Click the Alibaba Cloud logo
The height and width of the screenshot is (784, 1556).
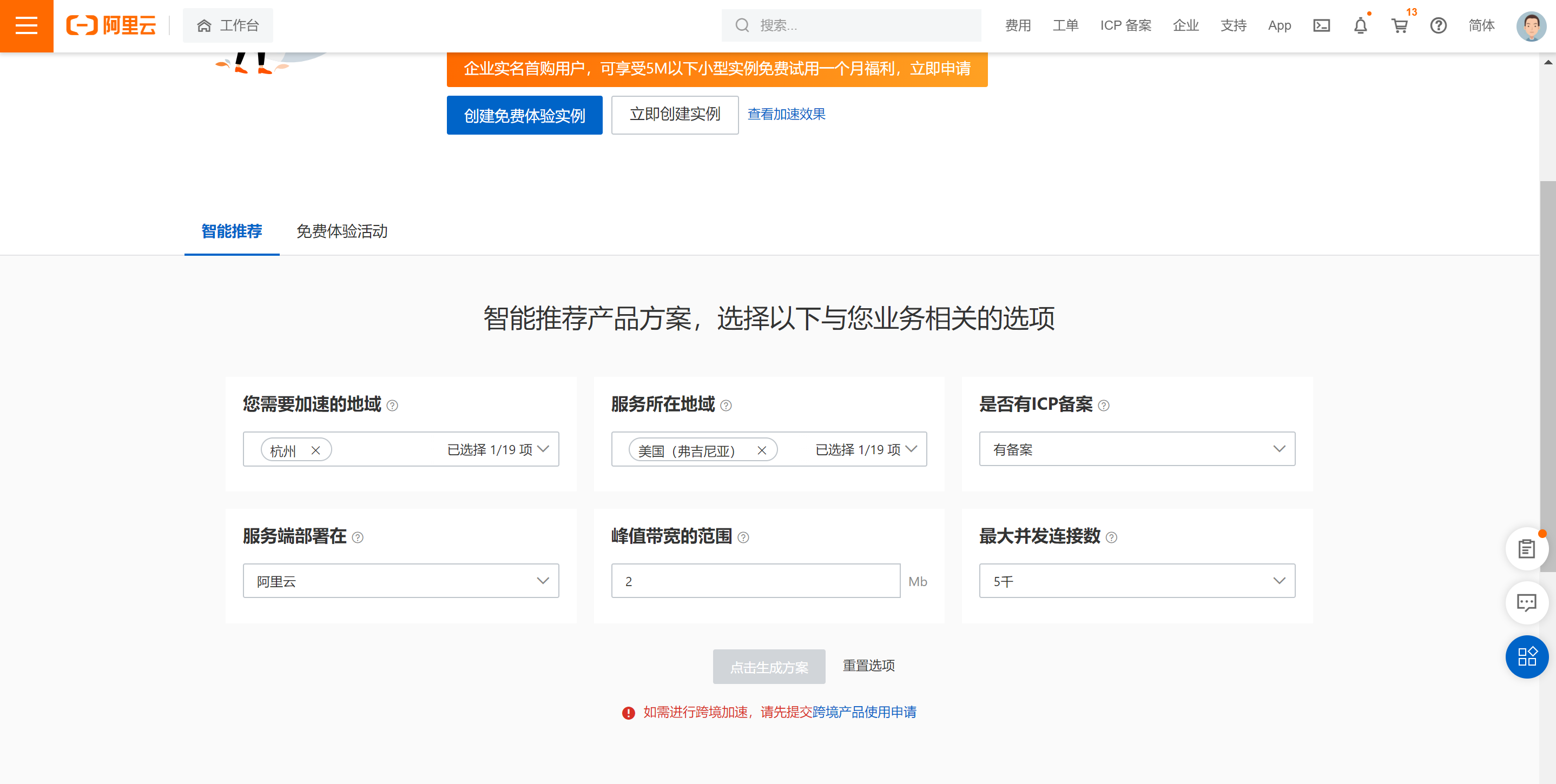click(110, 25)
